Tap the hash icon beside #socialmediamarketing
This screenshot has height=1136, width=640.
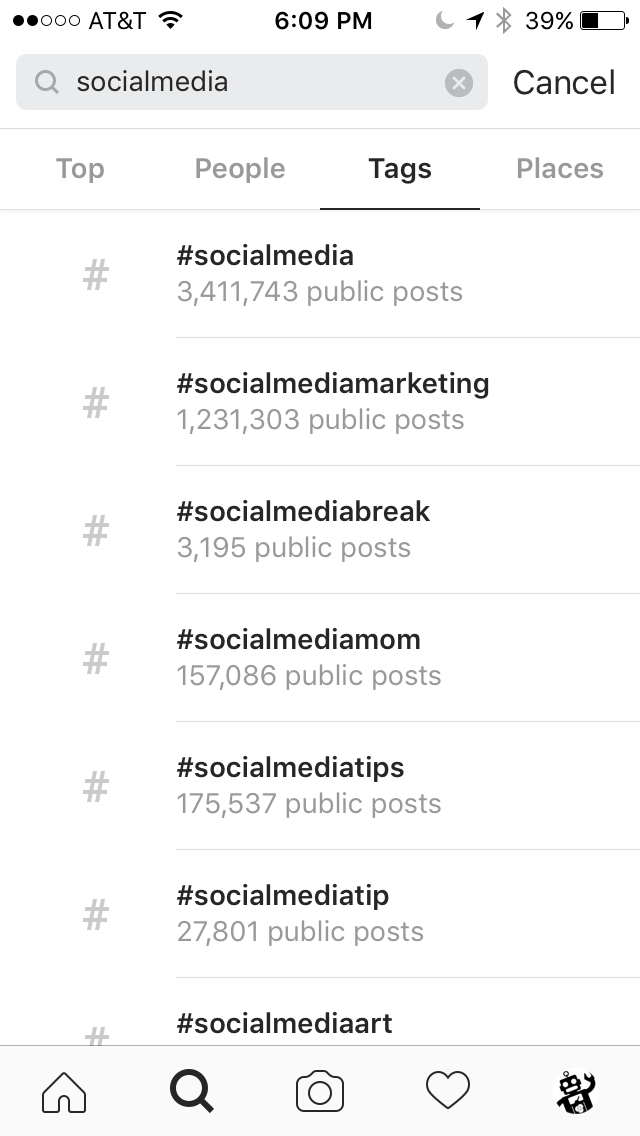tap(95, 402)
